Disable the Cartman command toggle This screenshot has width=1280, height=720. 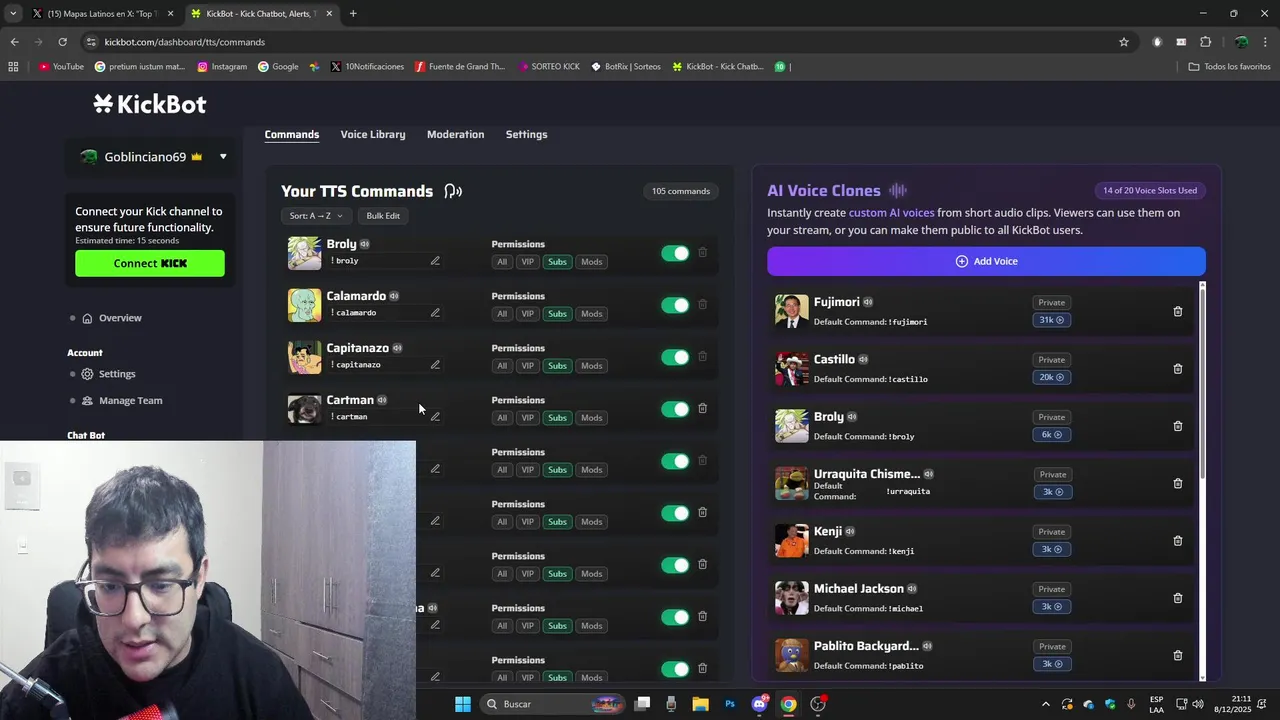pos(675,409)
